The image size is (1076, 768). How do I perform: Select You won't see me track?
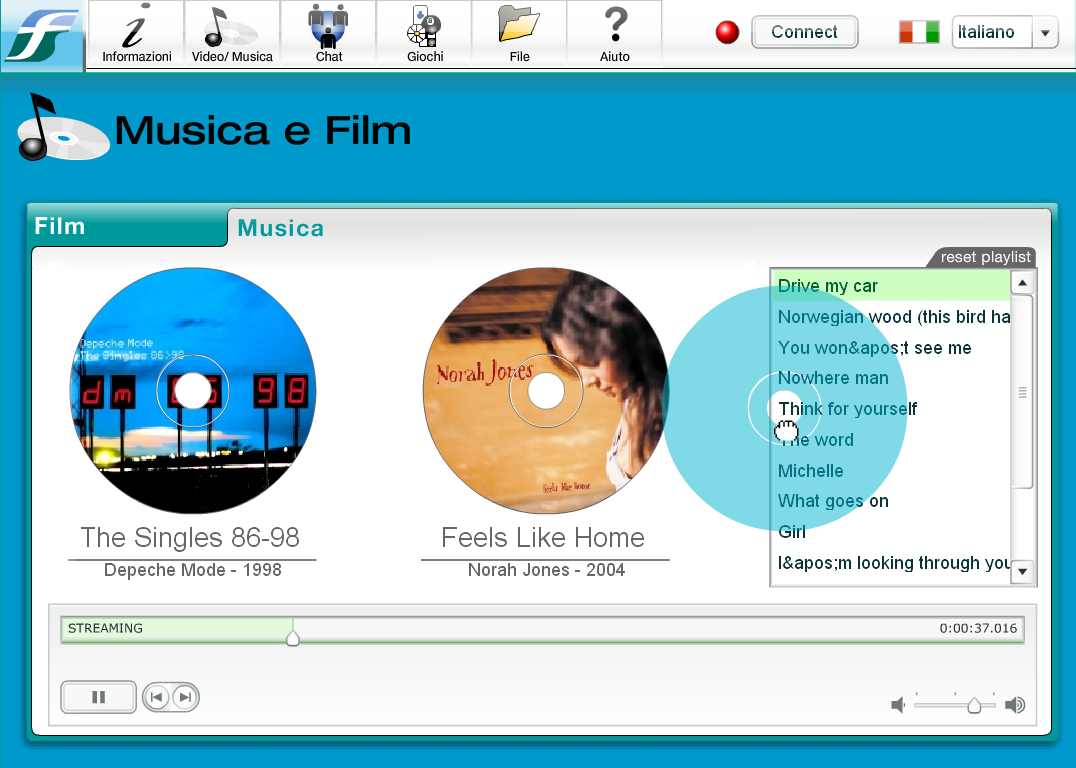pos(891,347)
